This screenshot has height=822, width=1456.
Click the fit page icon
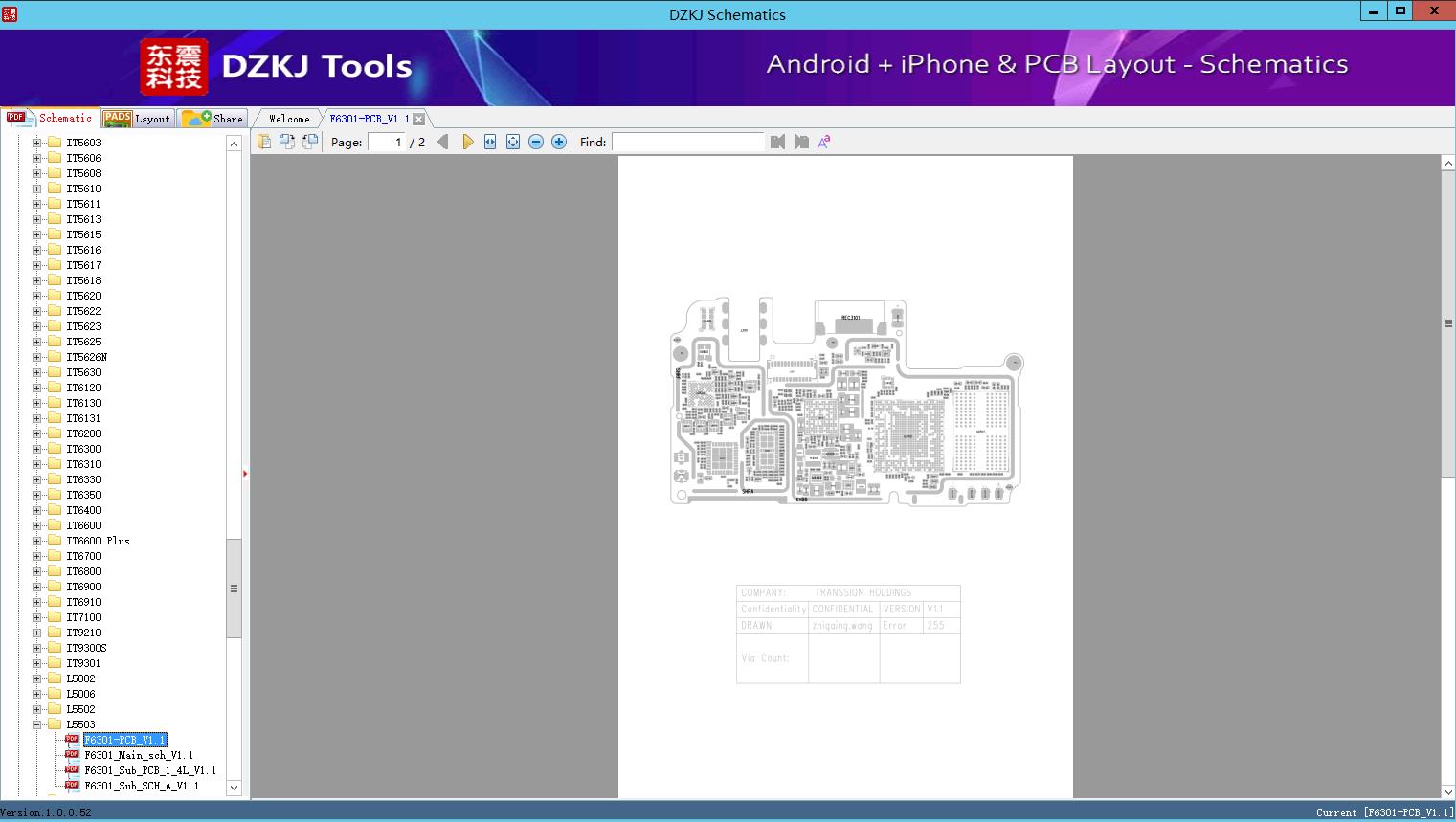[513, 142]
